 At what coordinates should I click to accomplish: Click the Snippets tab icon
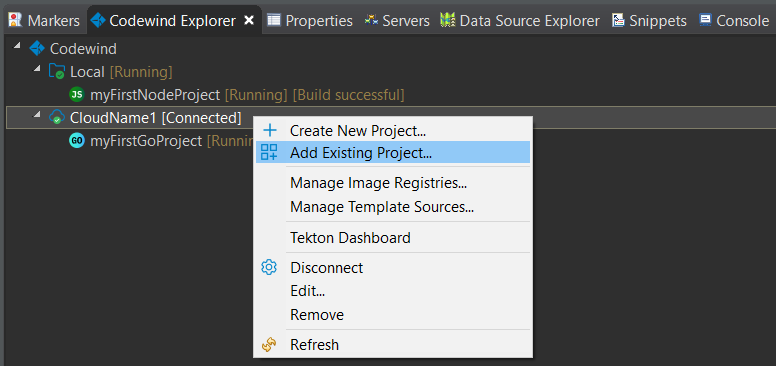(618, 20)
